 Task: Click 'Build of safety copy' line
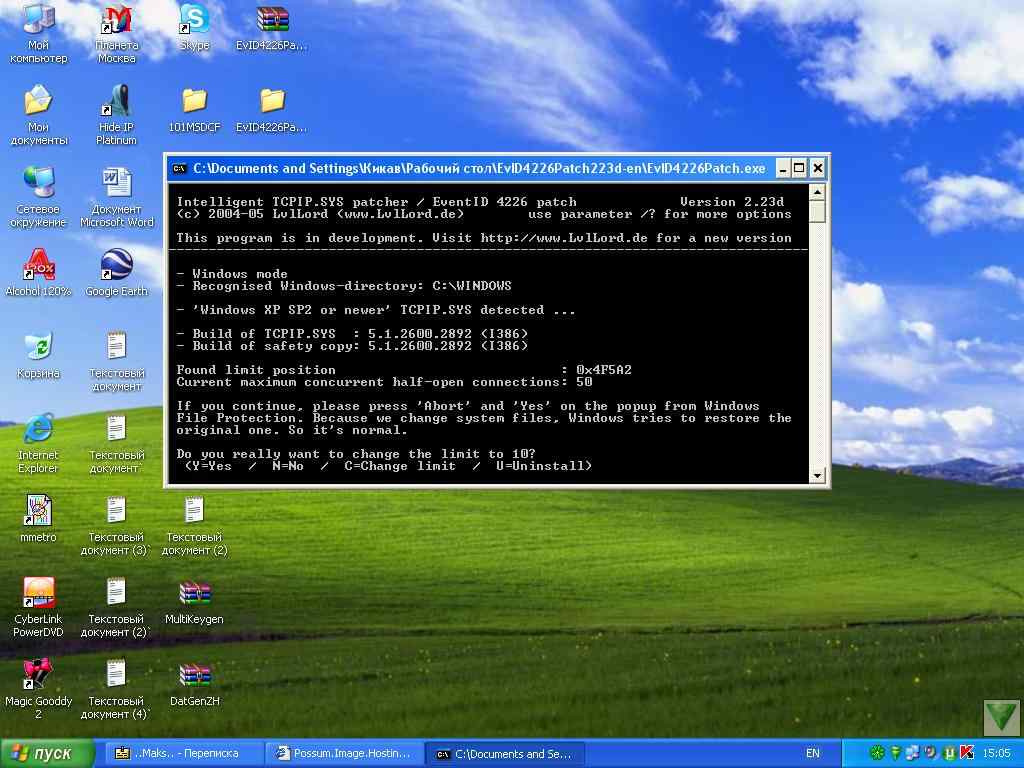pyautogui.click(x=353, y=346)
